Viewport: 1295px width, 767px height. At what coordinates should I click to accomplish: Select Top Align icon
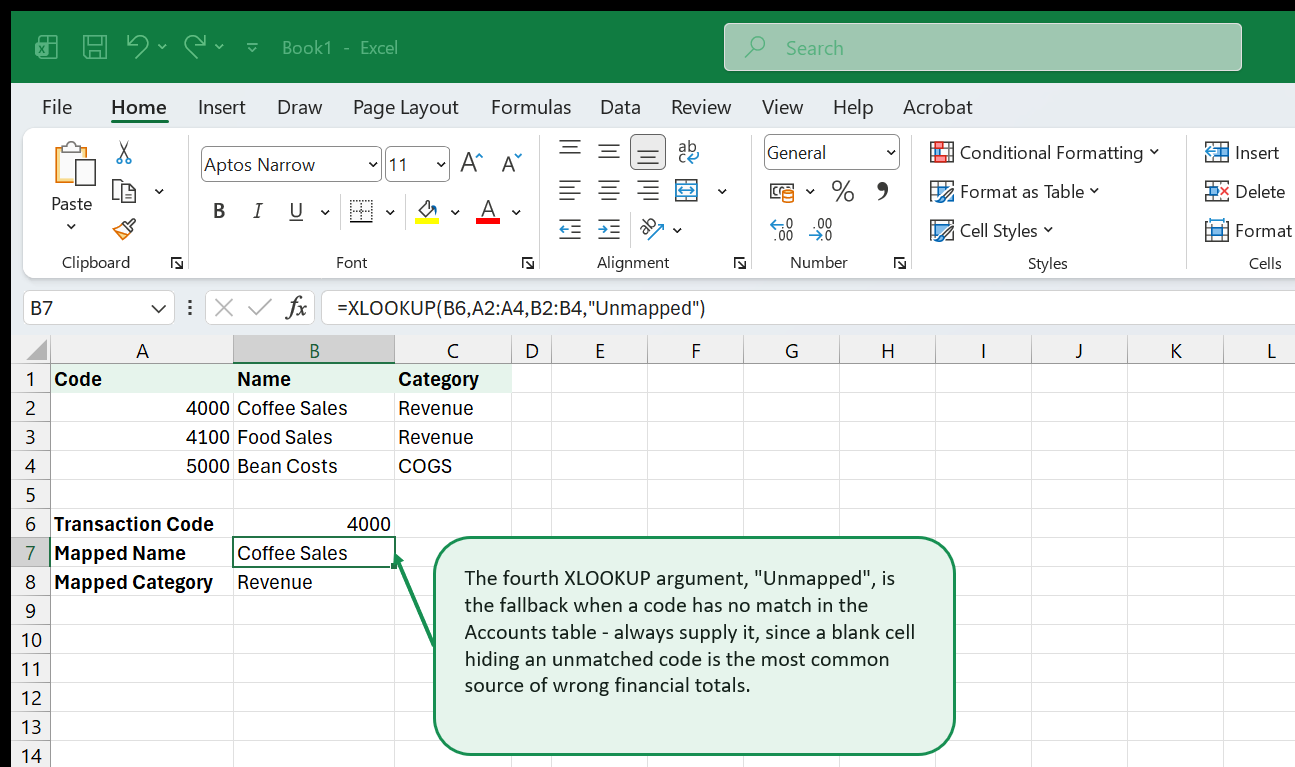point(570,151)
